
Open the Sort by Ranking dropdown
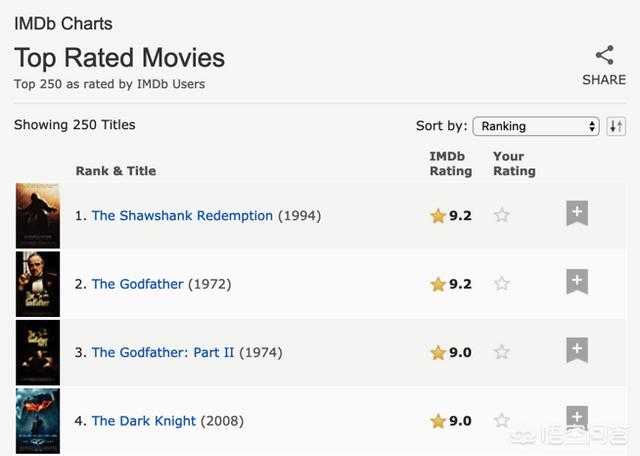point(536,126)
